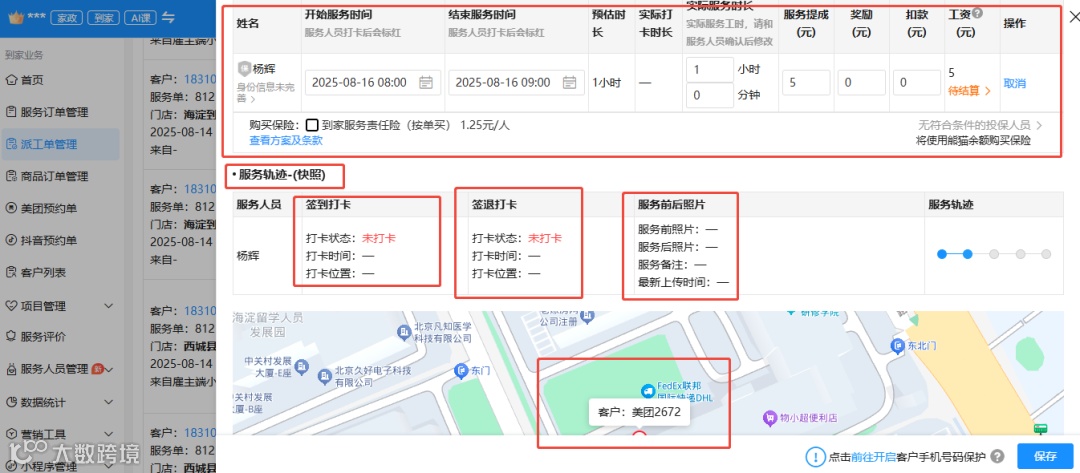The image size is (1080, 473).
Task: Expand the 项目管理 menu chevron
Action: [x=108, y=306]
